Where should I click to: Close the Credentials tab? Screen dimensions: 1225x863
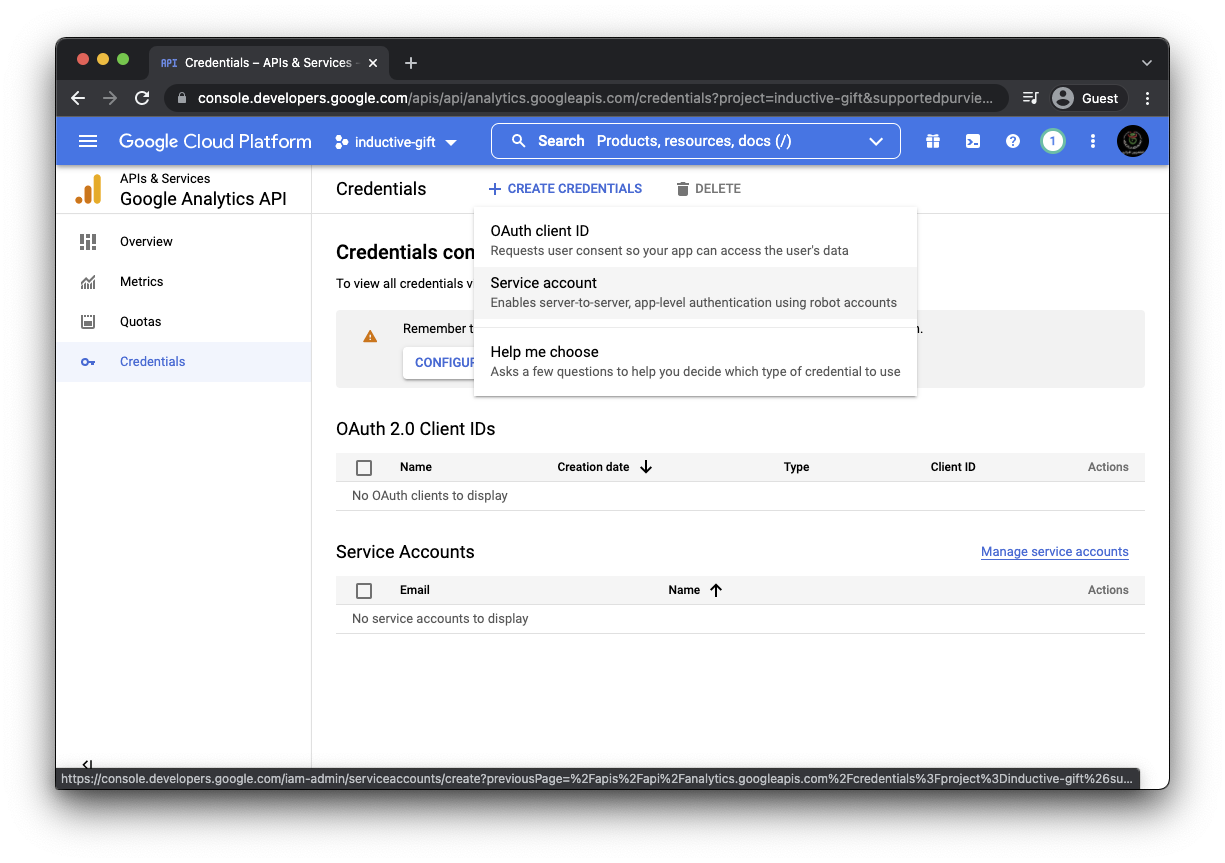click(373, 63)
